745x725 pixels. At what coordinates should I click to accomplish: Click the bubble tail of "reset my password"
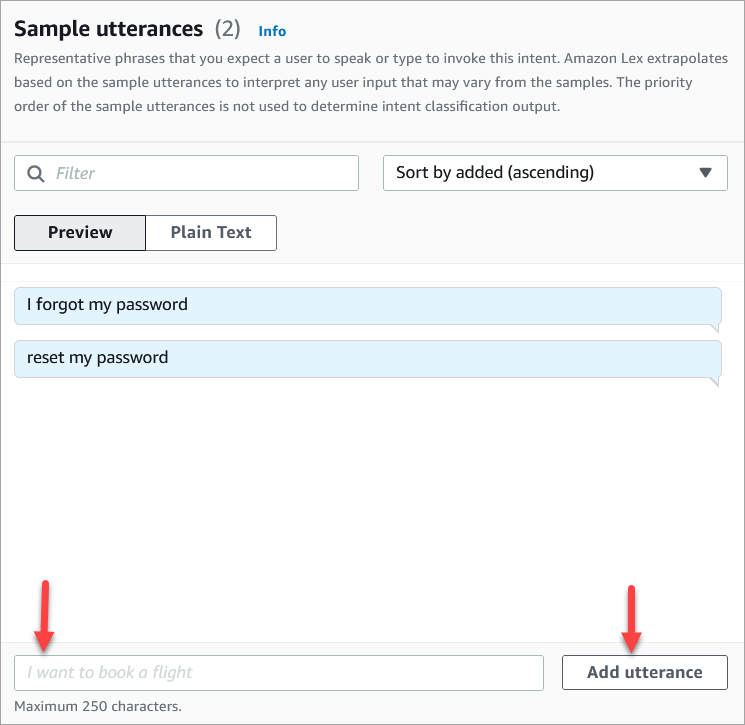tap(715, 381)
